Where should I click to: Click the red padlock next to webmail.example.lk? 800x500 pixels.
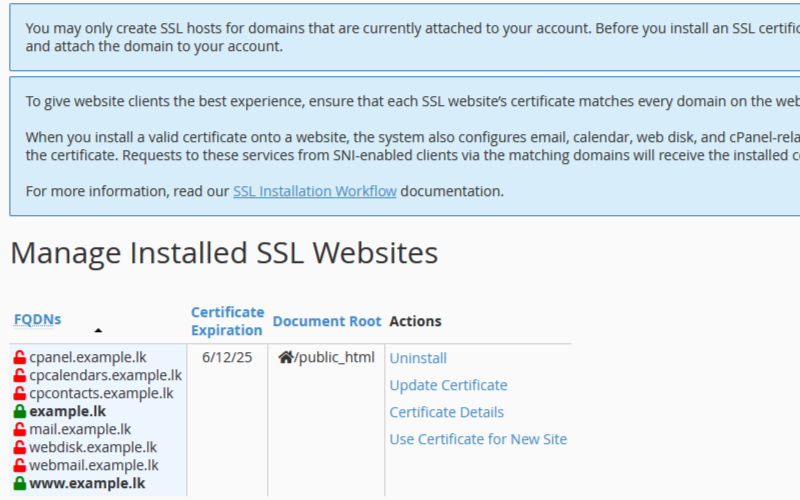click(19, 465)
